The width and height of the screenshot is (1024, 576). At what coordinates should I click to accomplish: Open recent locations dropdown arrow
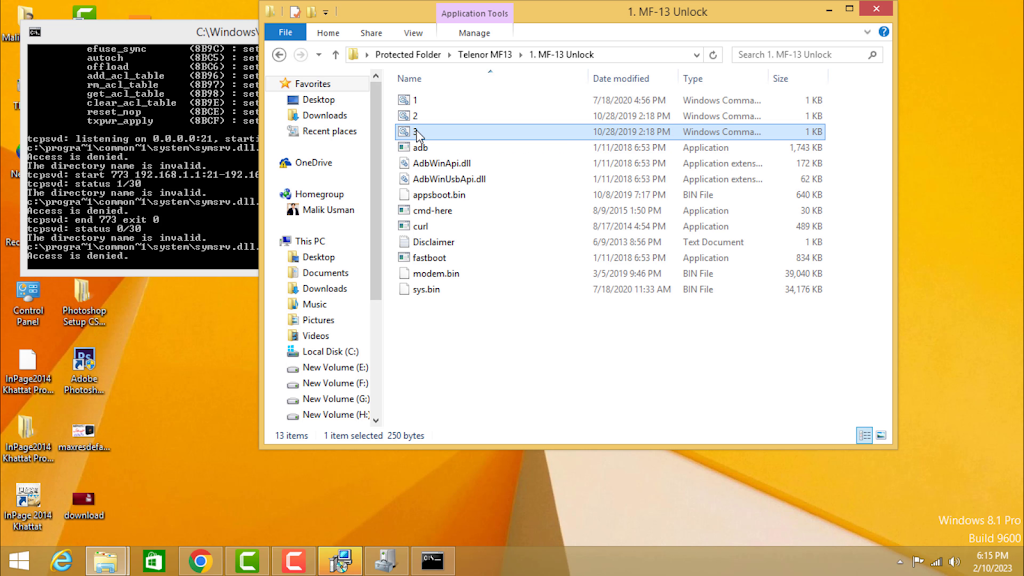point(319,55)
